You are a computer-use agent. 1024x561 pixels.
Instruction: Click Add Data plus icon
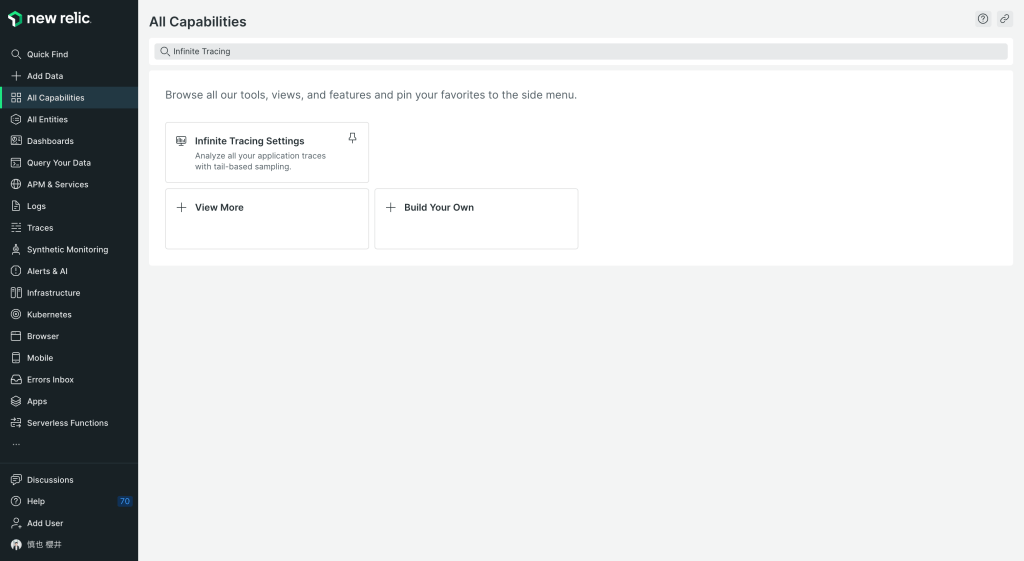16,76
